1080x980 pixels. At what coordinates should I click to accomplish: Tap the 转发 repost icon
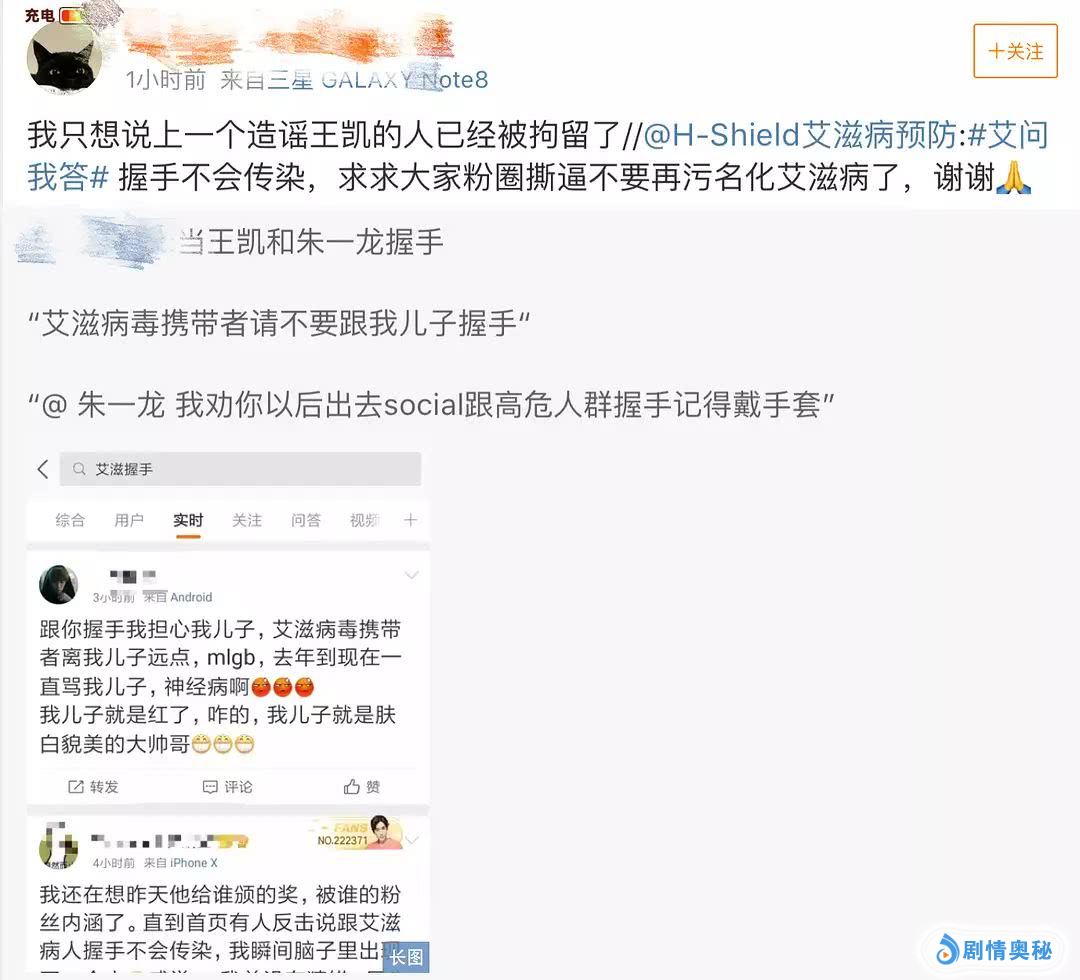tap(93, 786)
